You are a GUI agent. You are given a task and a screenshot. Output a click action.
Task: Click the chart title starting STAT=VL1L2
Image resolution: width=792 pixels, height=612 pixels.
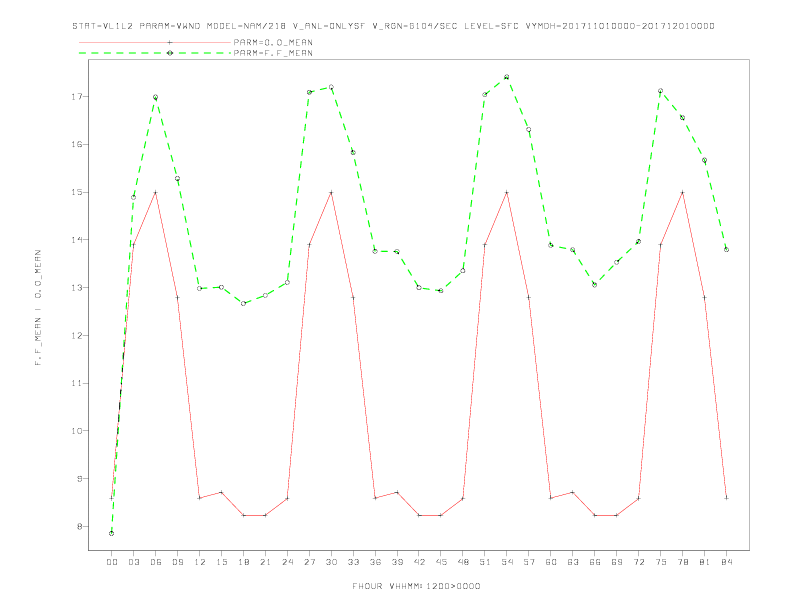coord(393,26)
